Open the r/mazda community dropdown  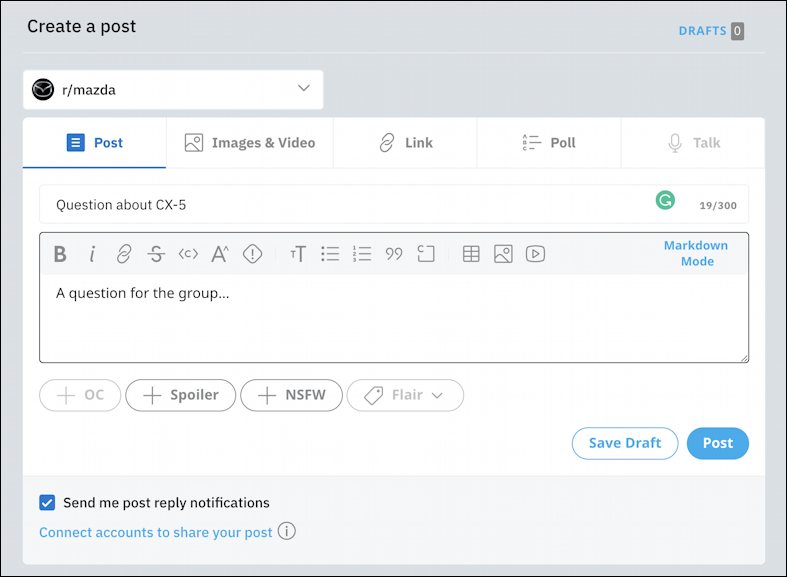click(173, 90)
